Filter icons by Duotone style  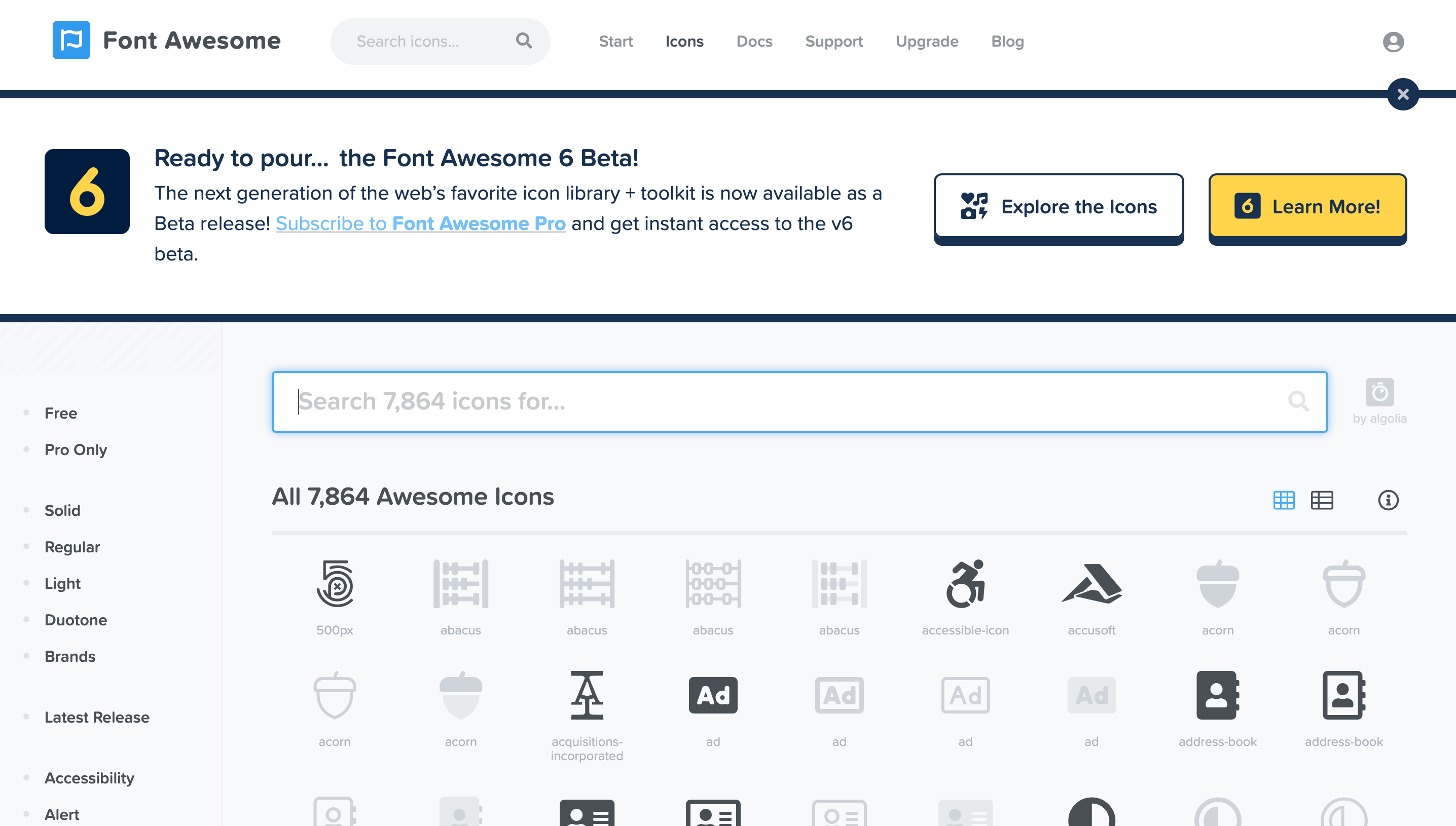(76, 619)
